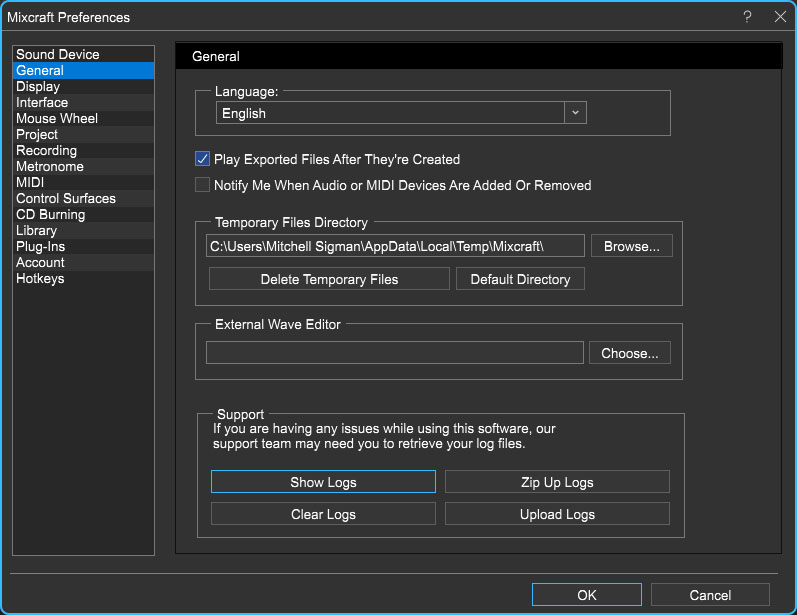This screenshot has width=797, height=615.
Task: Select Control Surfaces in the sidebar
Action: [x=83, y=198]
